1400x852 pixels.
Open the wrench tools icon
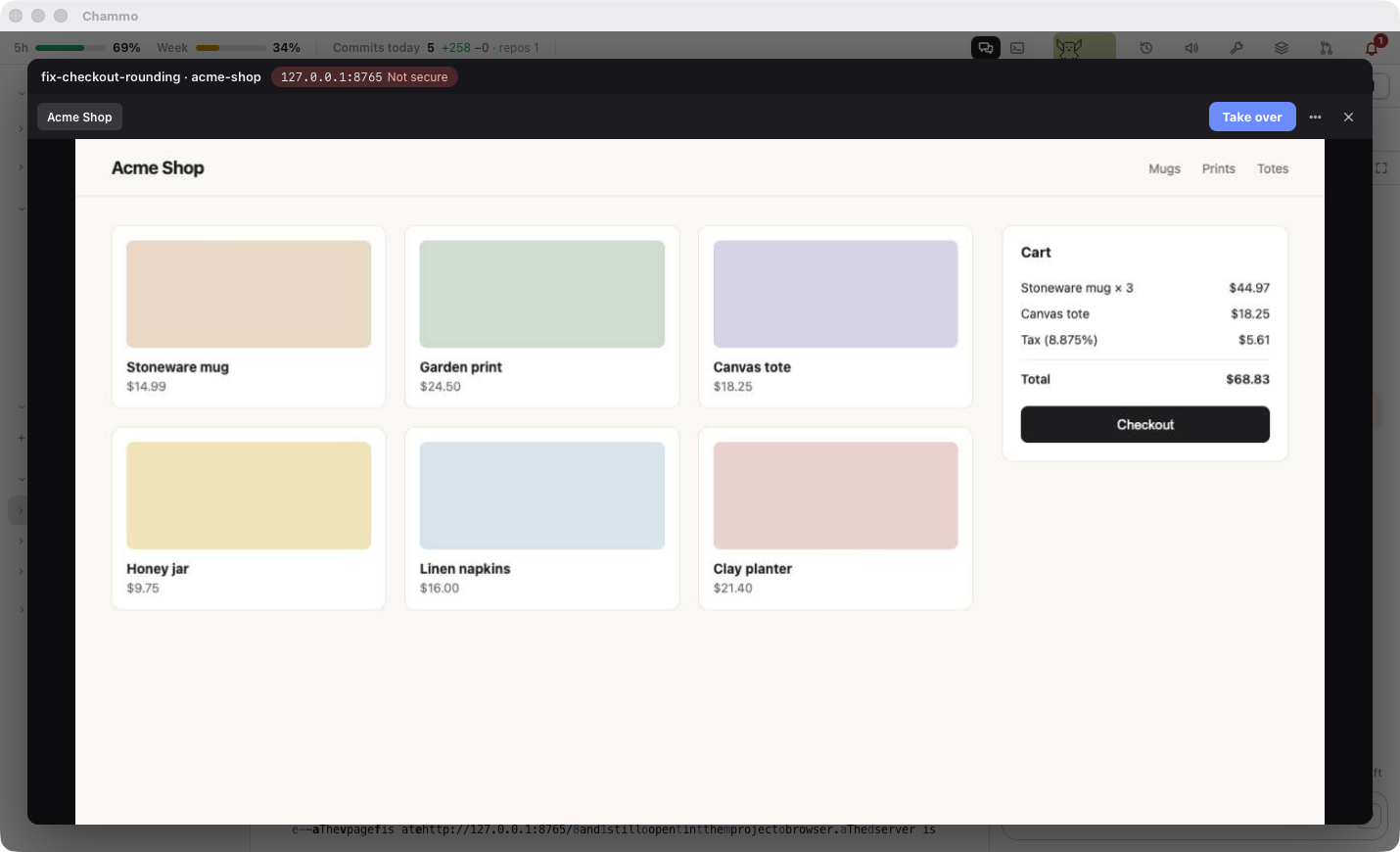(x=1237, y=47)
